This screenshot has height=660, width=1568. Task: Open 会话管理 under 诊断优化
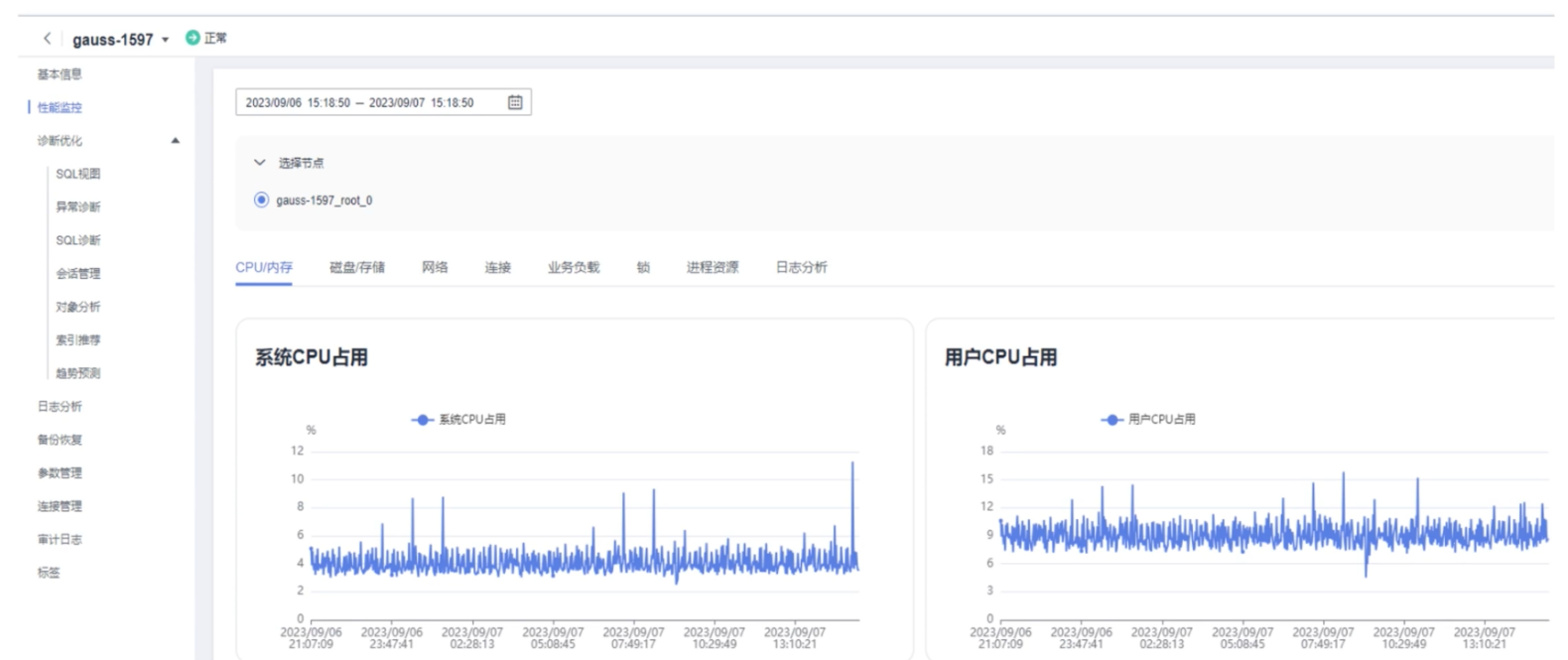pos(77,274)
